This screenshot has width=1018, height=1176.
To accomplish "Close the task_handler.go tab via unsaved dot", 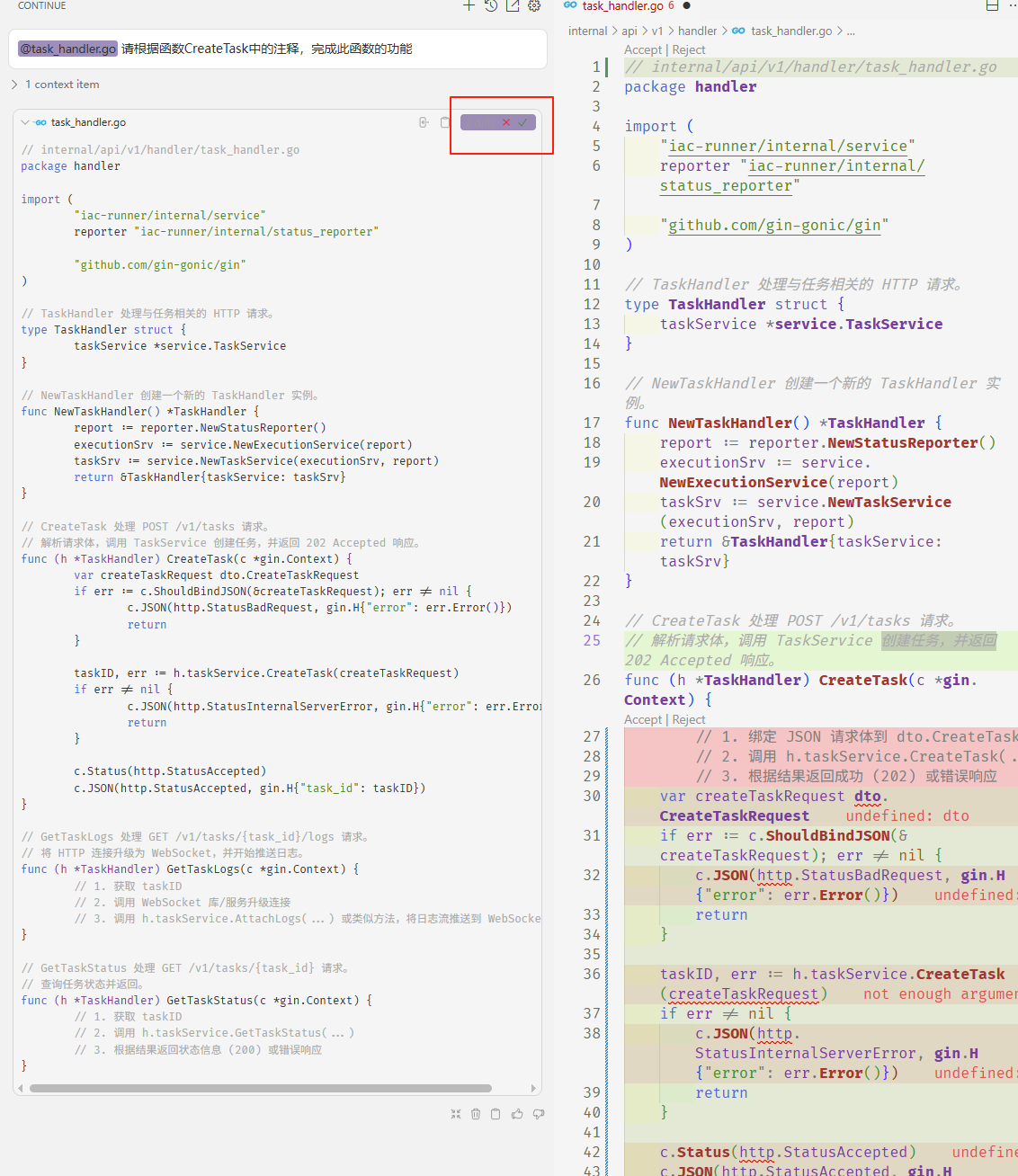I will coord(686,5).
